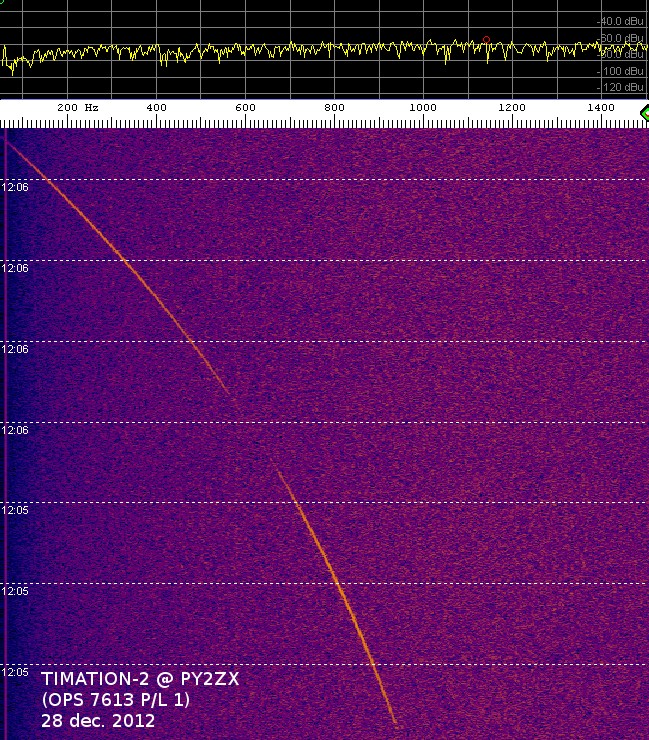Click the red circle peak marker
This screenshot has height=740, width=649.
pyautogui.click(x=486, y=40)
